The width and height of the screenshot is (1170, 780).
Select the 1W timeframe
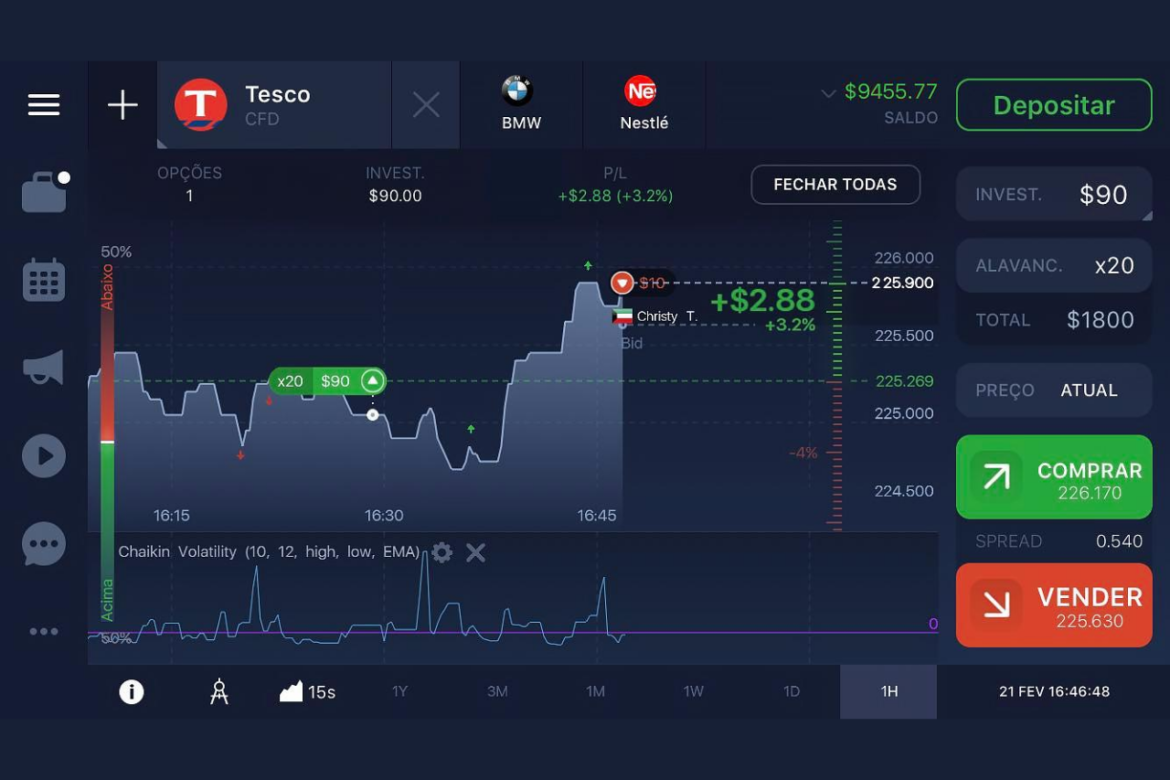693,692
